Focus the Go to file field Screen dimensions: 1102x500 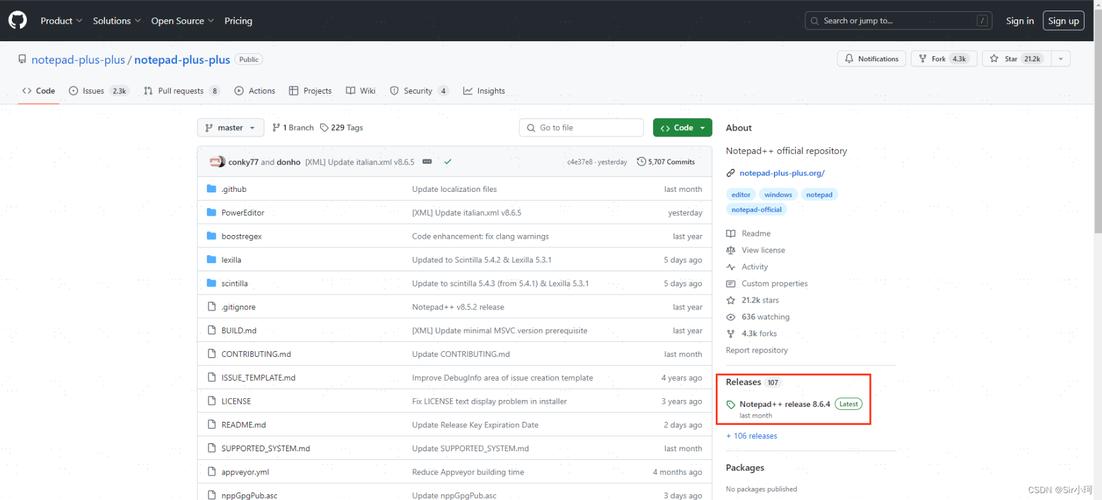581,128
